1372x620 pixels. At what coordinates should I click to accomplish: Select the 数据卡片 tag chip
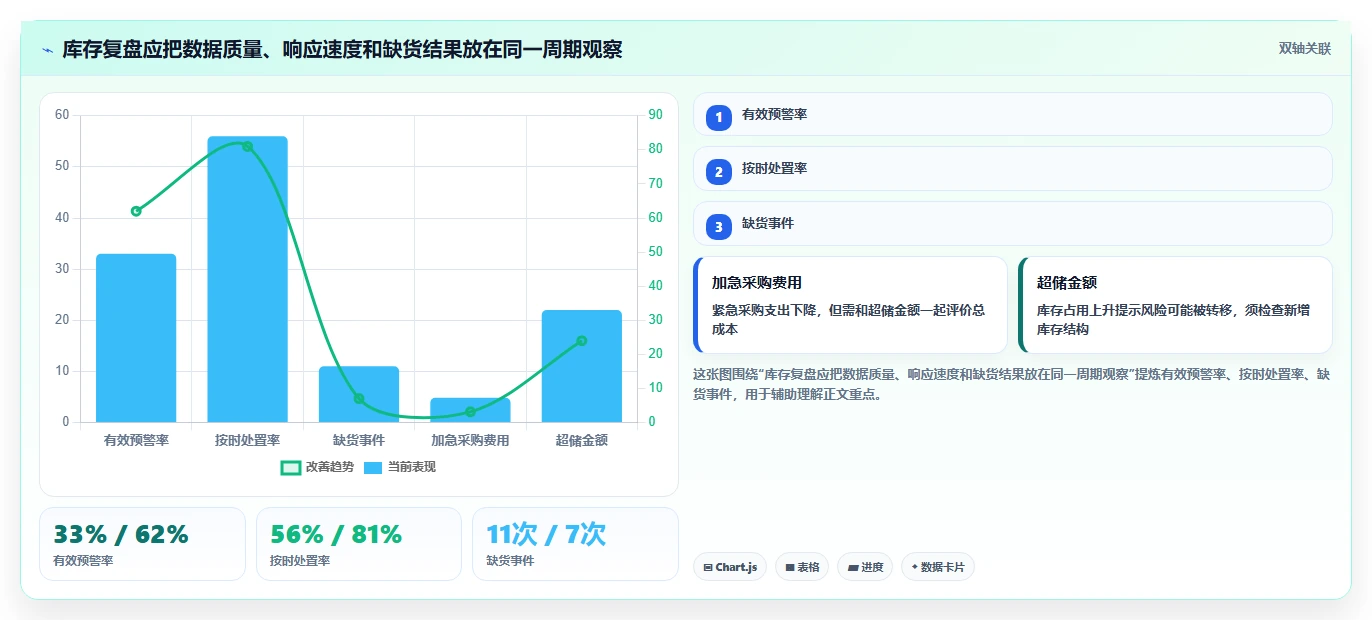pos(937,567)
